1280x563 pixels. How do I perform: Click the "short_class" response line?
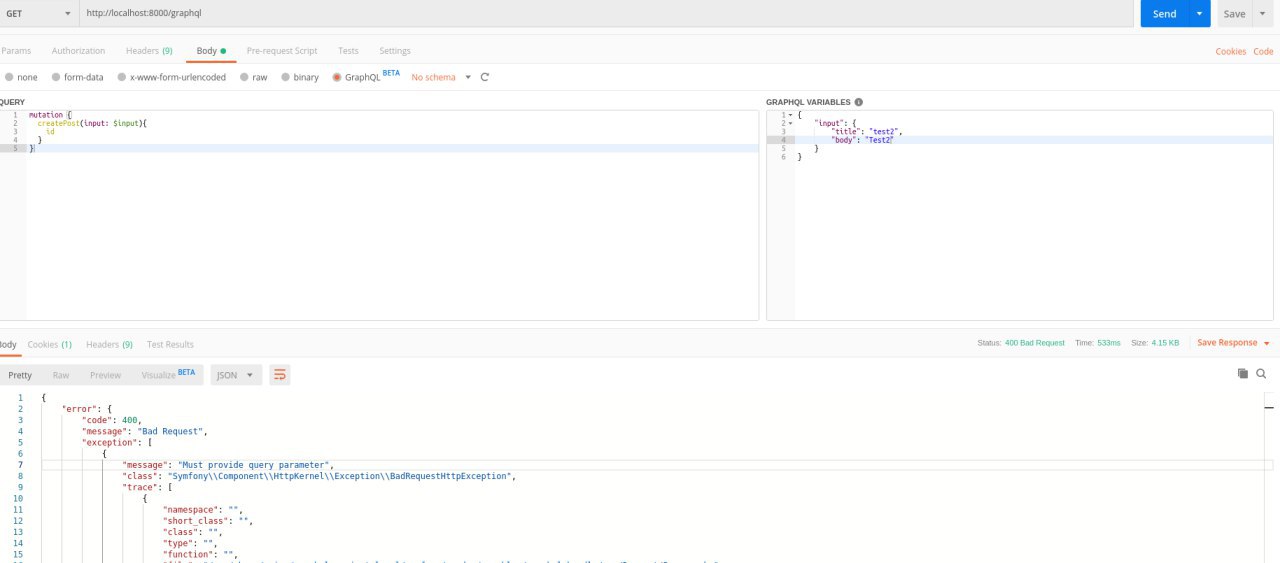tap(208, 520)
